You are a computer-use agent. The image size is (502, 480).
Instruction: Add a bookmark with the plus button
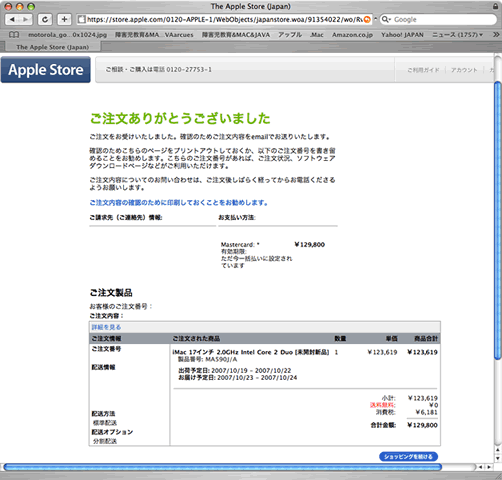[64, 19]
